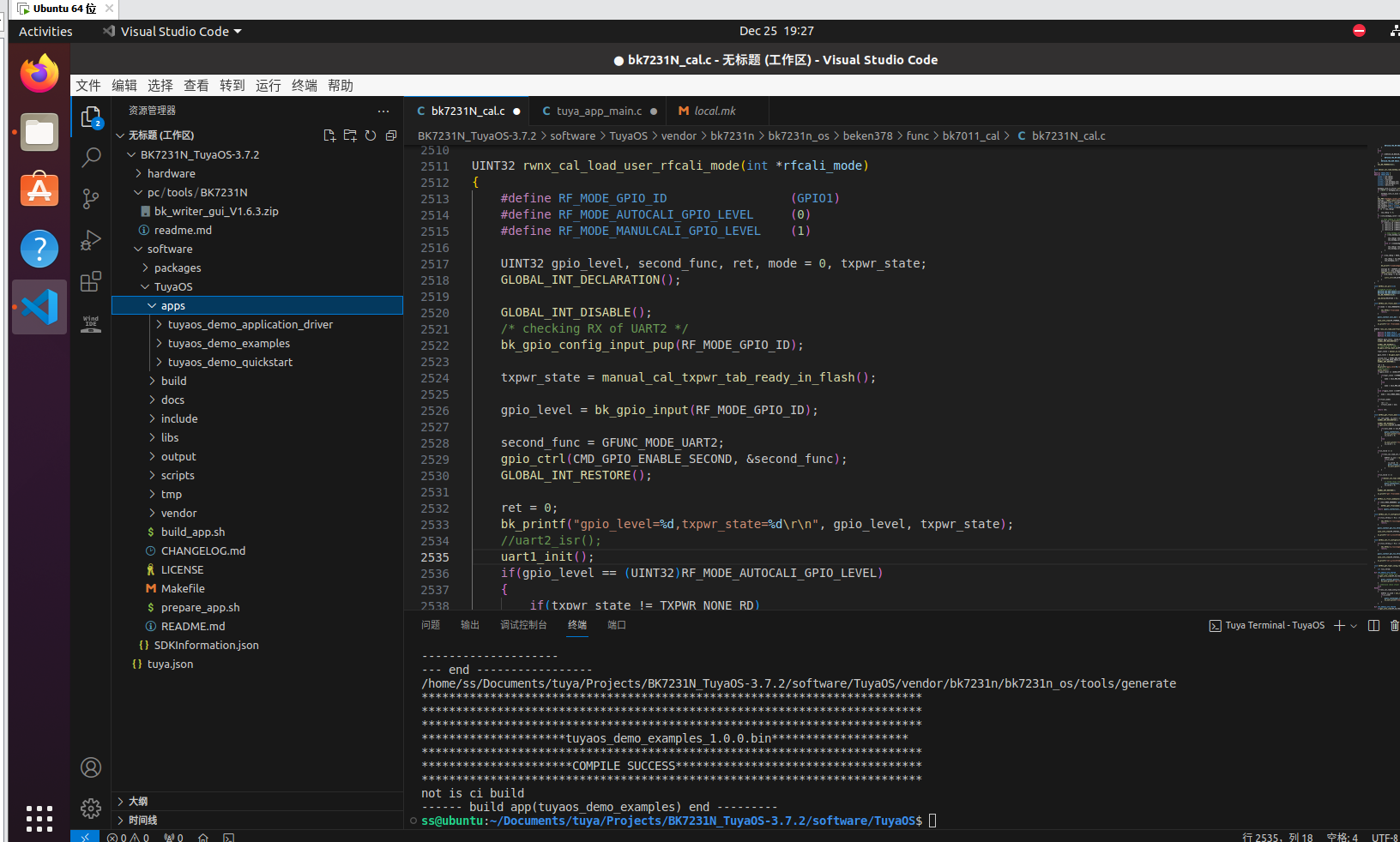
Task: Open Firefox from the Ubuntu dock
Action: pyautogui.click(x=39, y=74)
